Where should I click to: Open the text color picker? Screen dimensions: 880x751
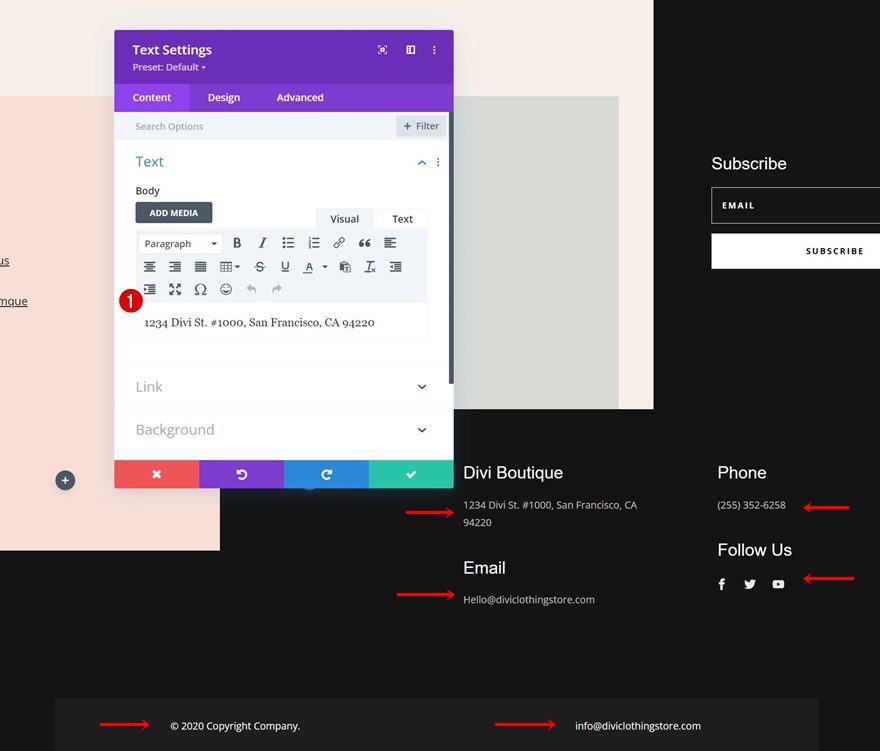coord(310,267)
